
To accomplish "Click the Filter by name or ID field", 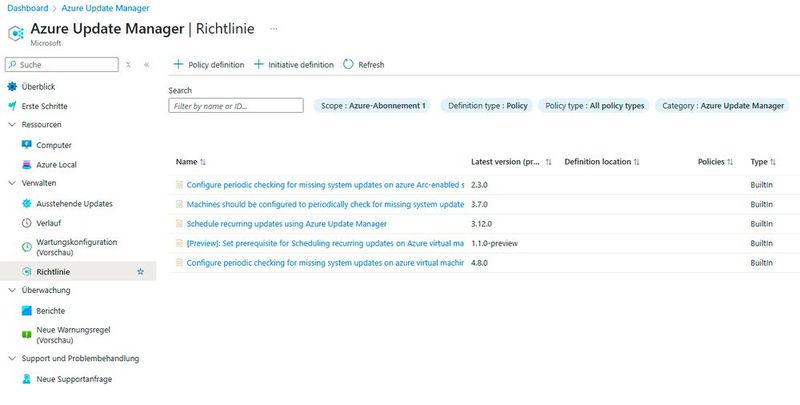I will coord(236,106).
